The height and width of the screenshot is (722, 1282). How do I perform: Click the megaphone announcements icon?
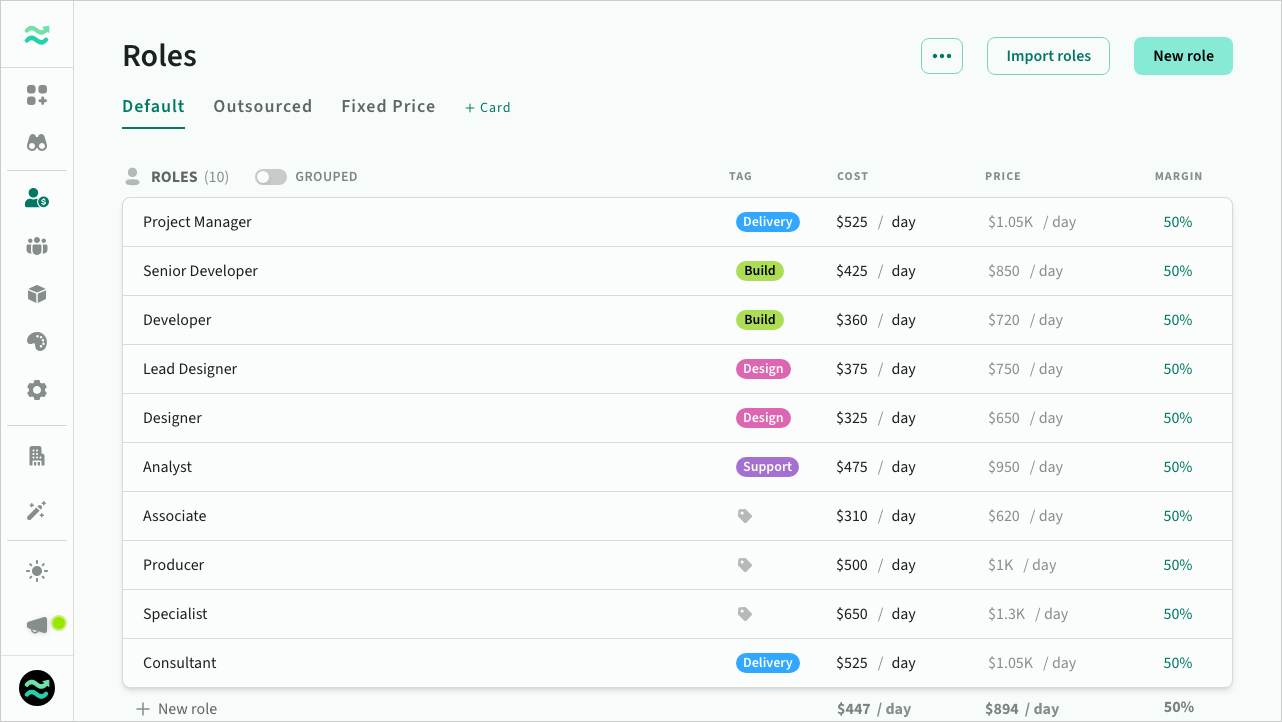click(x=37, y=625)
